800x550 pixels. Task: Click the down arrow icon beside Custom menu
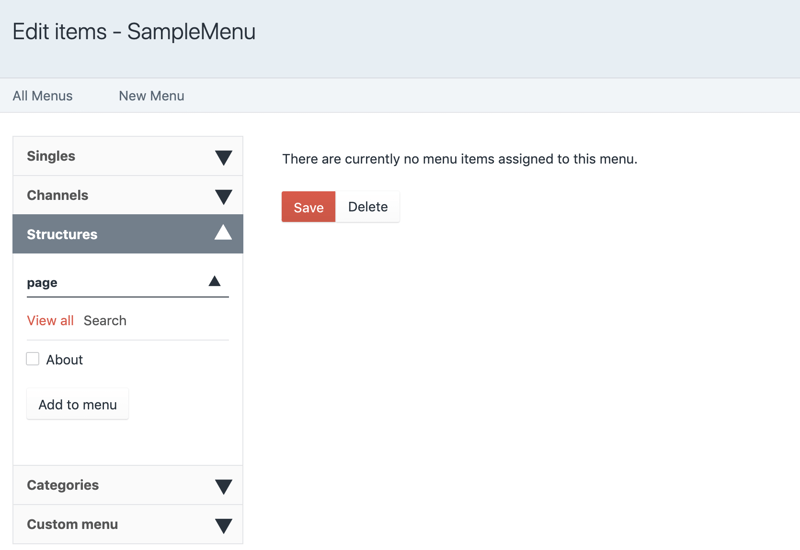[223, 525]
